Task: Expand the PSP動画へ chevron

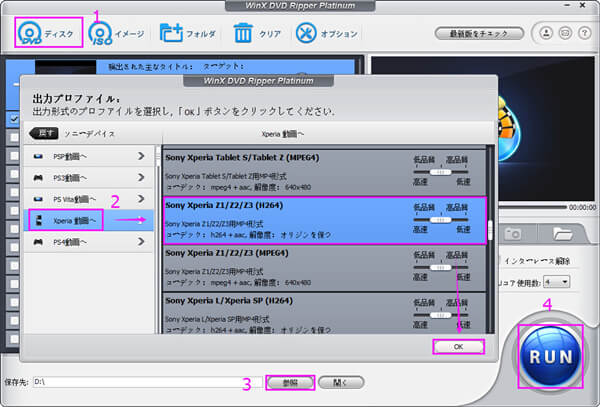Action: (141, 156)
